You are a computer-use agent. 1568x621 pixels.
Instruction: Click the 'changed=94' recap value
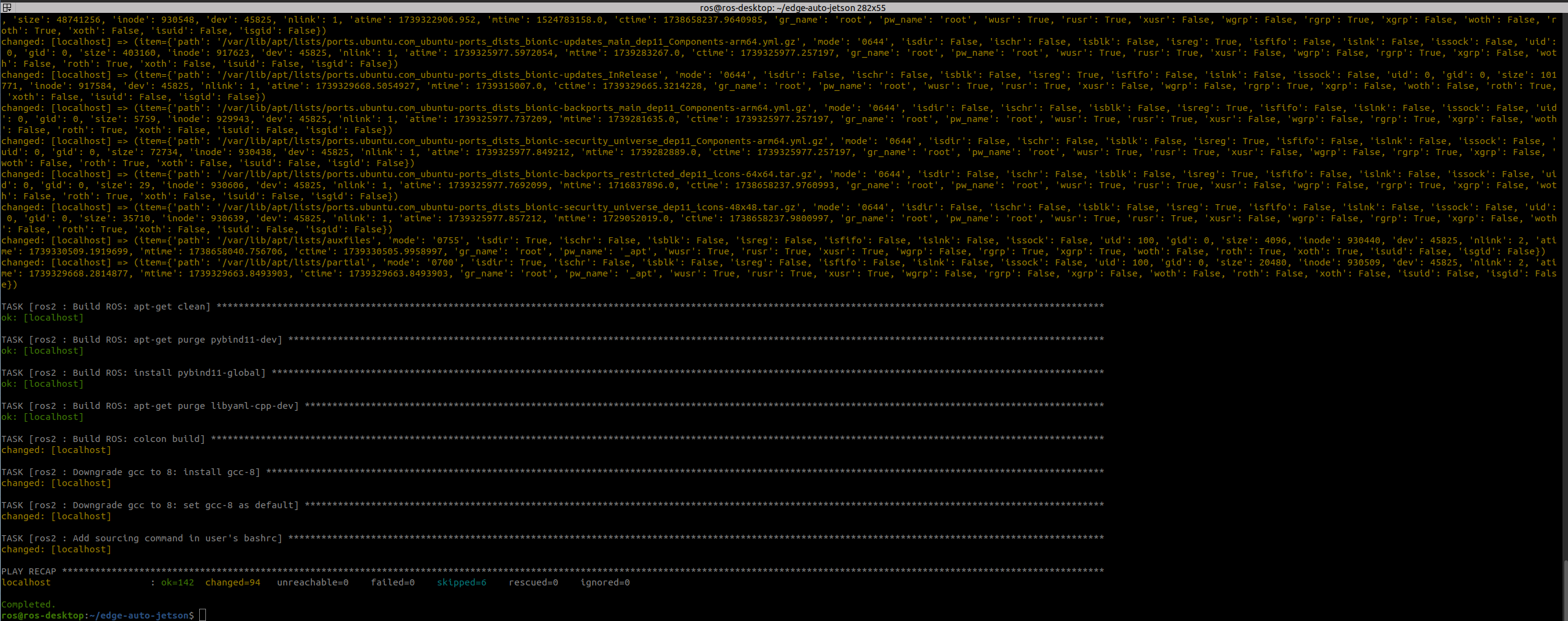point(232,582)
